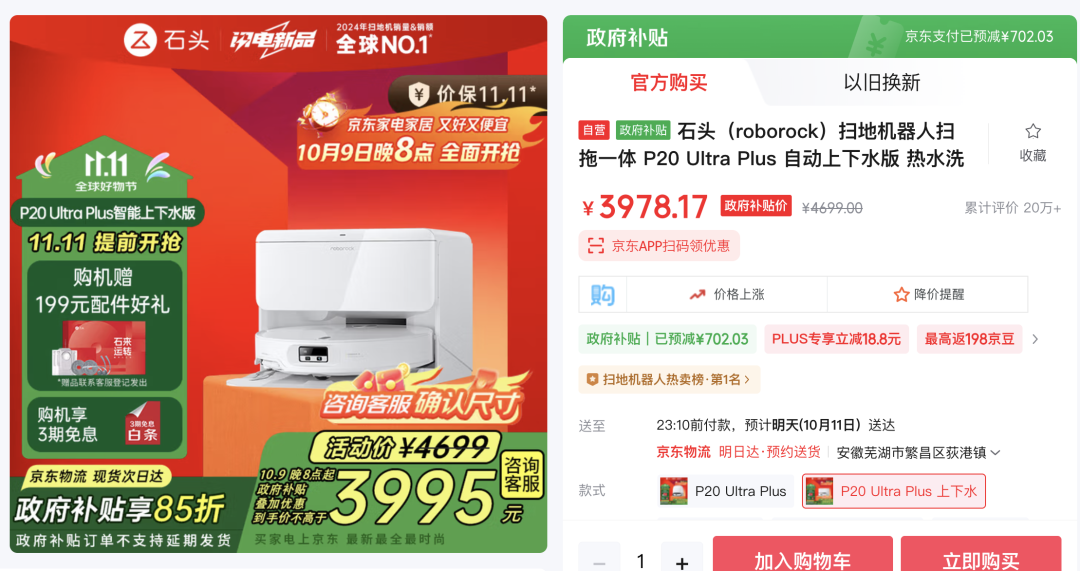Click the yellow 咨询客服 badge on the product image

click(x=521, y=475)
